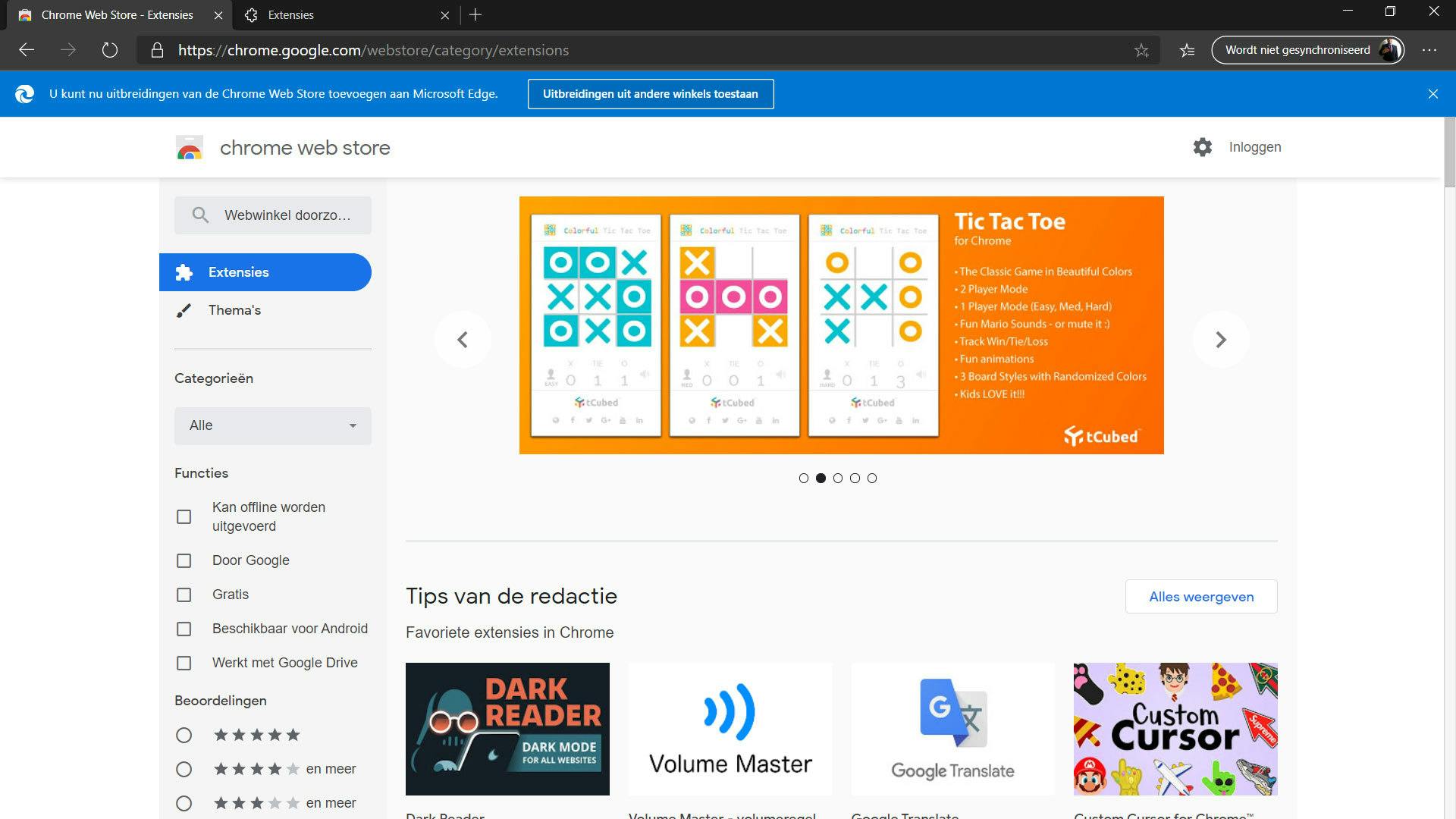Screen dimensions: 1456x819
Task: Select the third carousel slide indicator dot
Action: (x=838, y=478)
